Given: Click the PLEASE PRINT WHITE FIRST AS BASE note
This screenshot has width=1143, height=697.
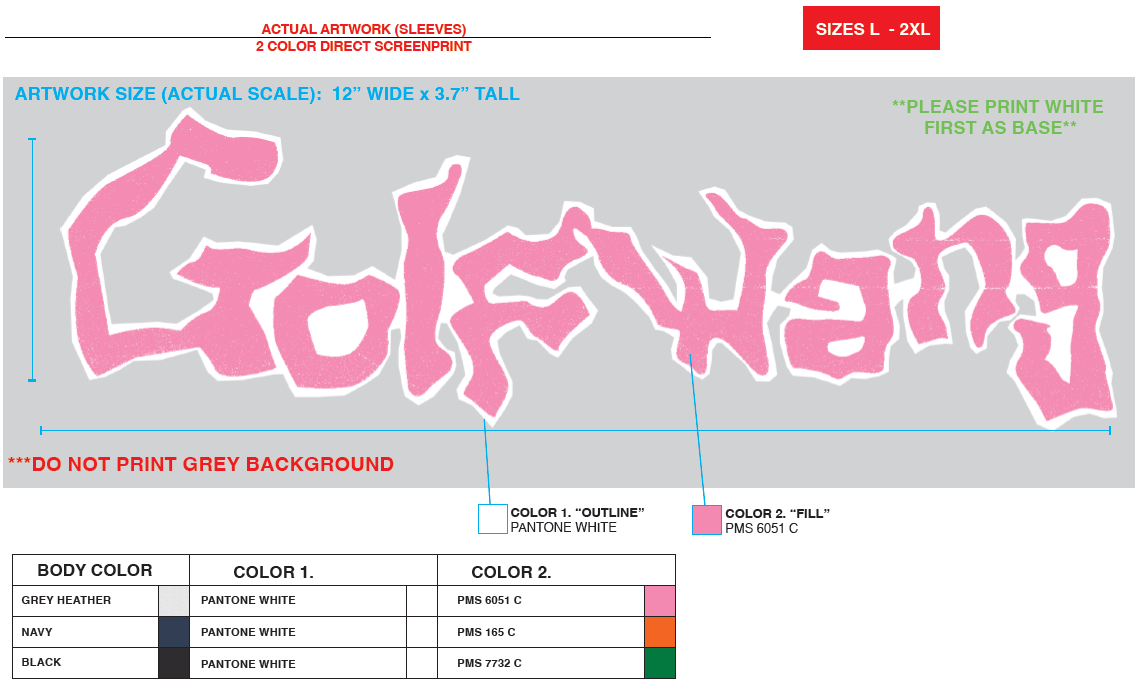Looking at the screenshot, I should coord(998,117).
